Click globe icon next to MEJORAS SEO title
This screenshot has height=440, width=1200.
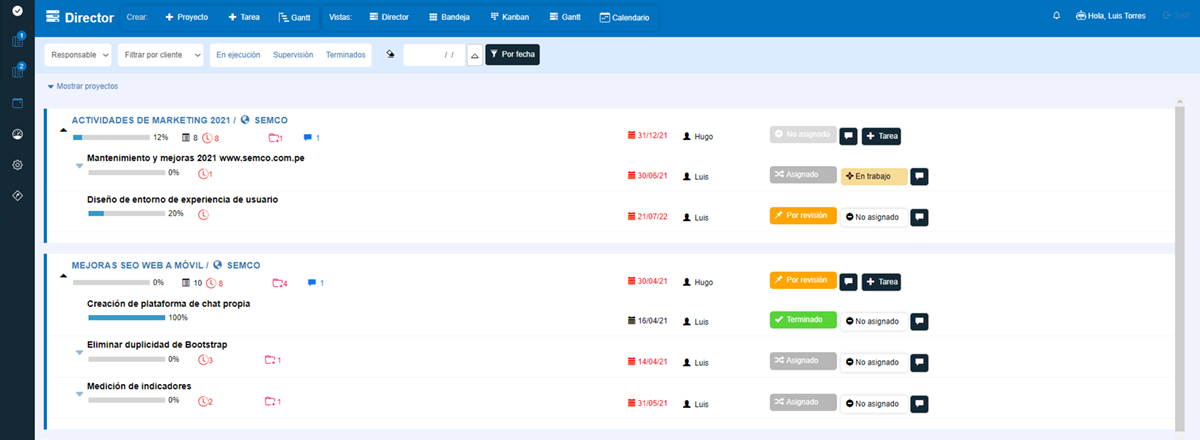click(217, 265)
